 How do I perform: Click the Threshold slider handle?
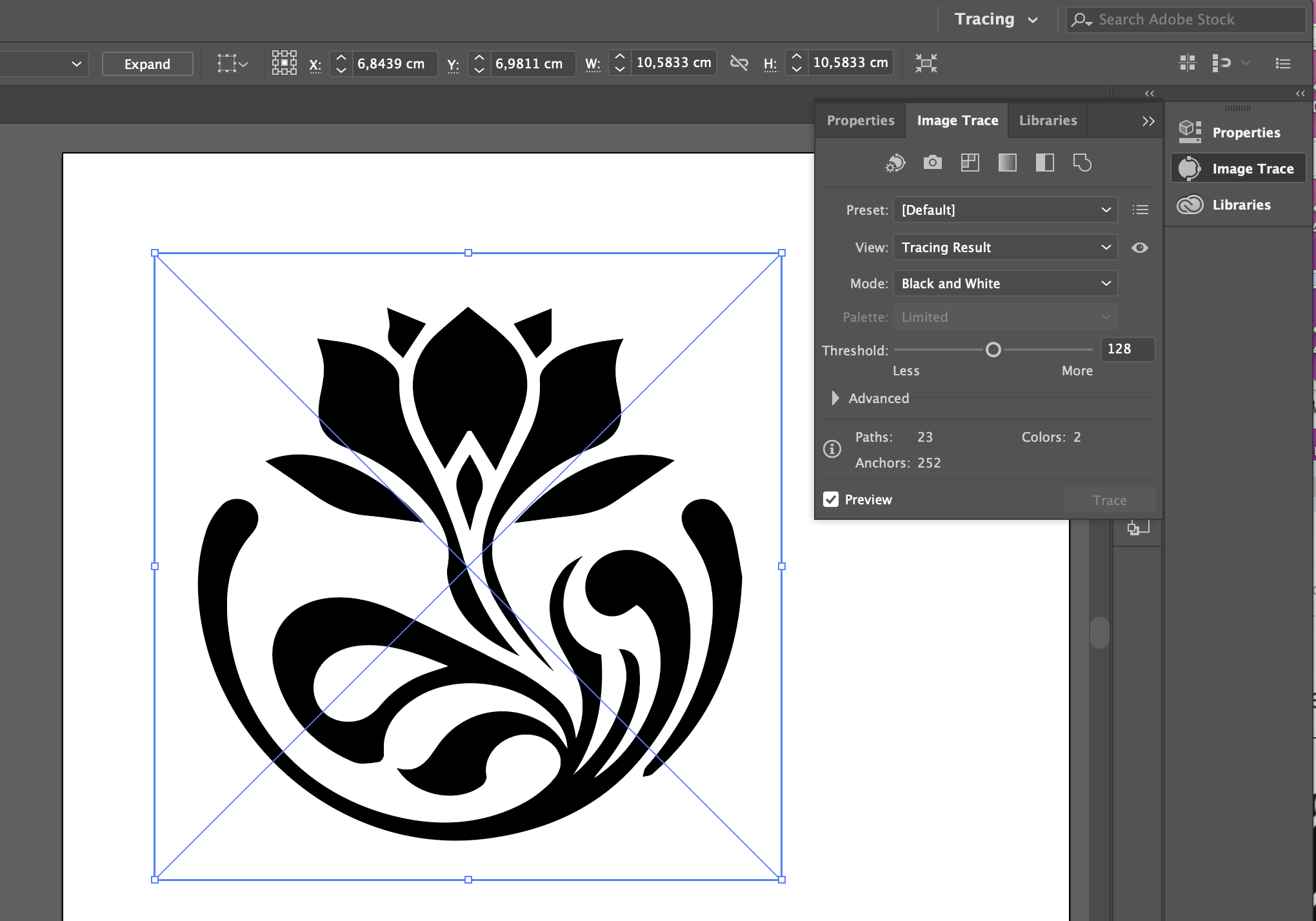[x=993, y=350]
